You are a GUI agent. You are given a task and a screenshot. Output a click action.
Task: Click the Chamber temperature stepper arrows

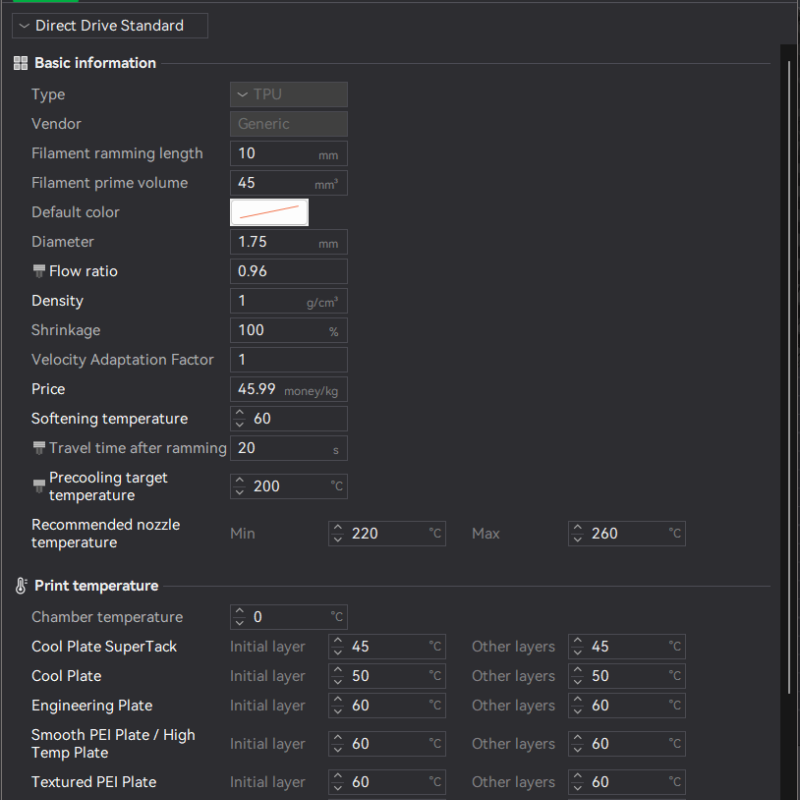(239, 617)
